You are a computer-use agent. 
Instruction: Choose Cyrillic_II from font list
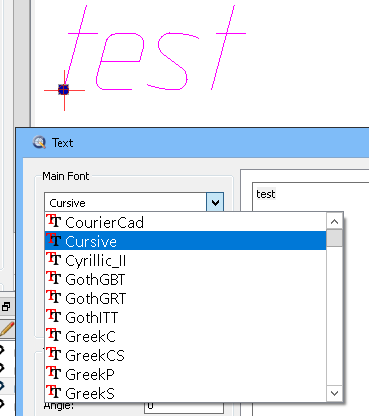coord(185,260)
